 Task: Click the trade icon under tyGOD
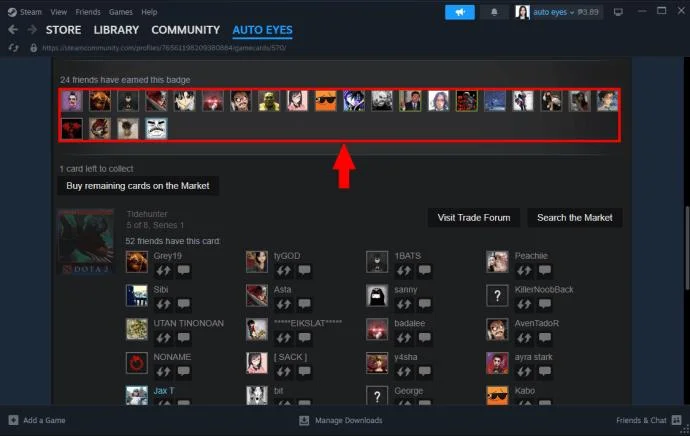(284, 271)
